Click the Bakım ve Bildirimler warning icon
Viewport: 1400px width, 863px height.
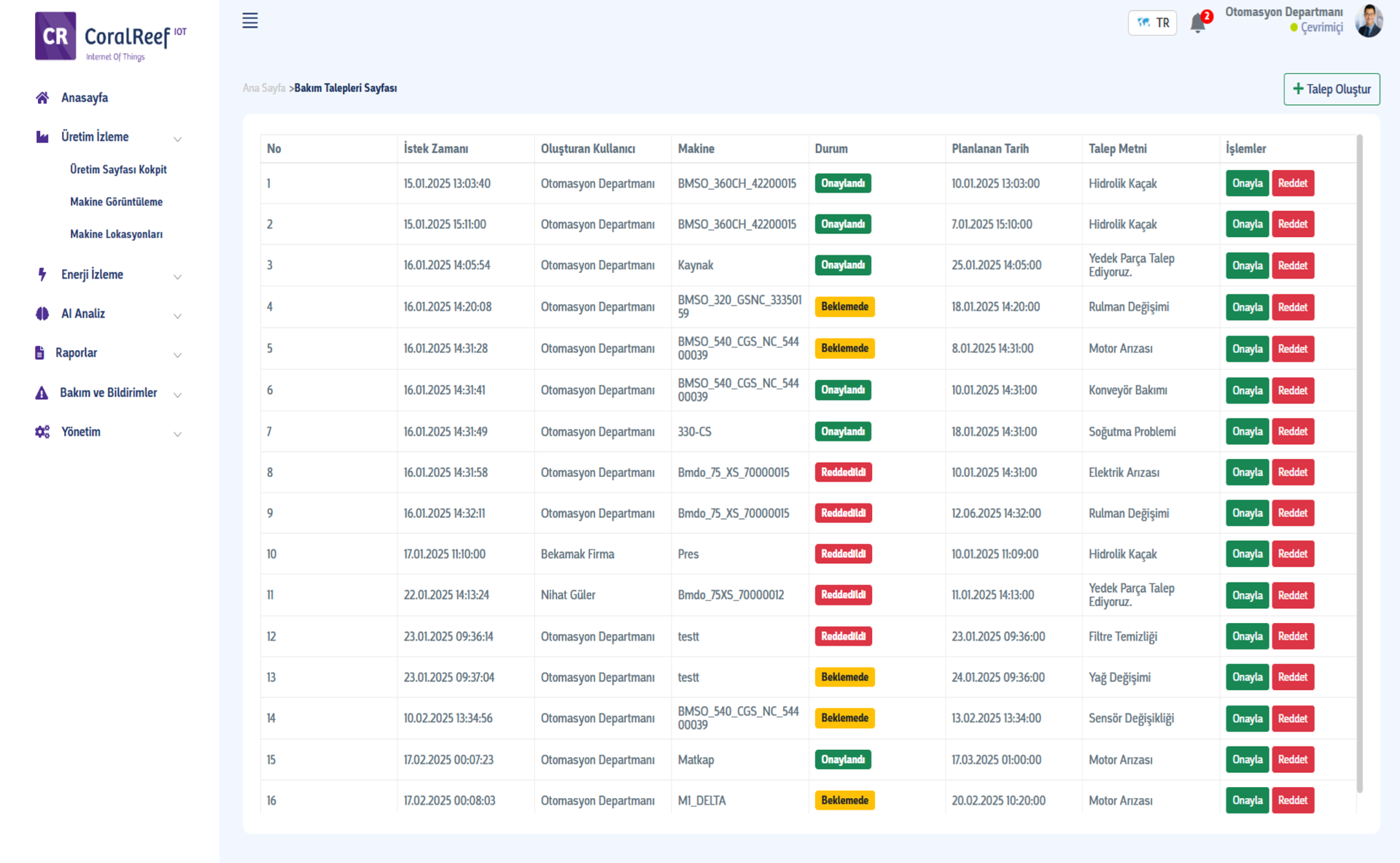pyautogui.click(x=42, y=393)
